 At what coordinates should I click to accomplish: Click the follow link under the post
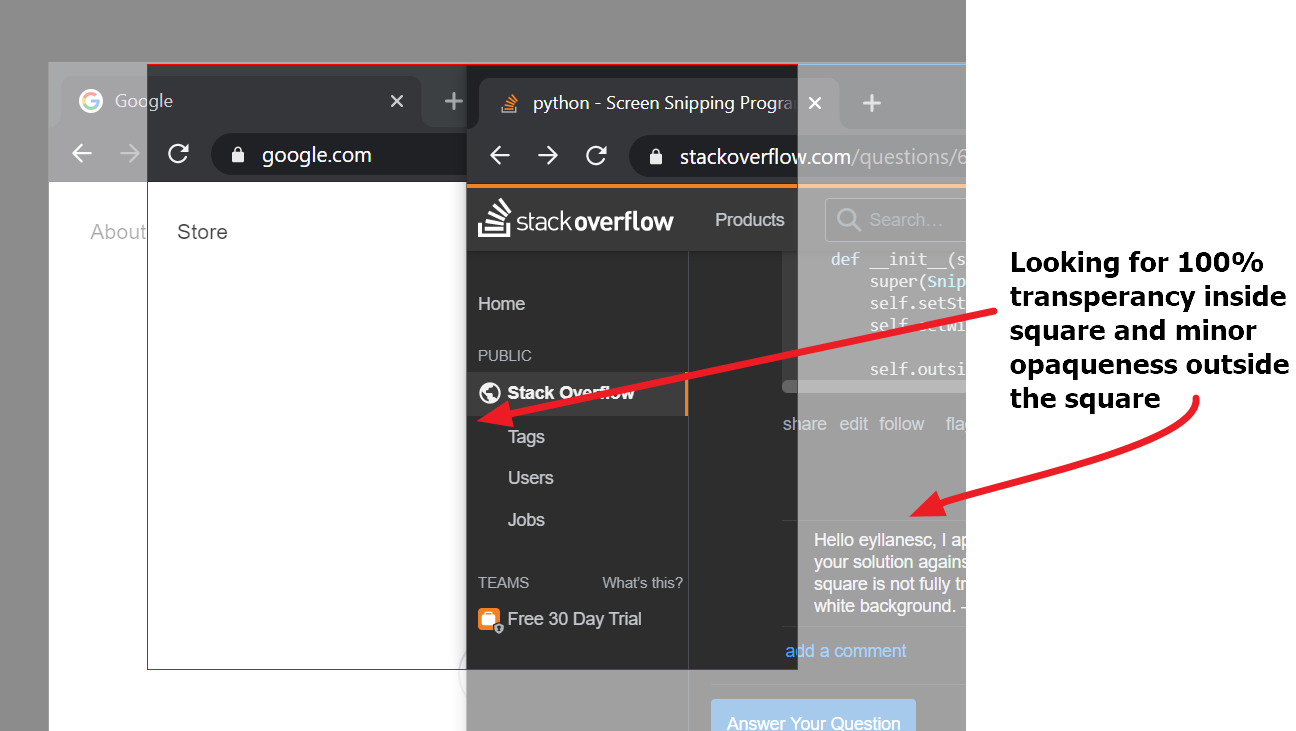pos(902,424)
